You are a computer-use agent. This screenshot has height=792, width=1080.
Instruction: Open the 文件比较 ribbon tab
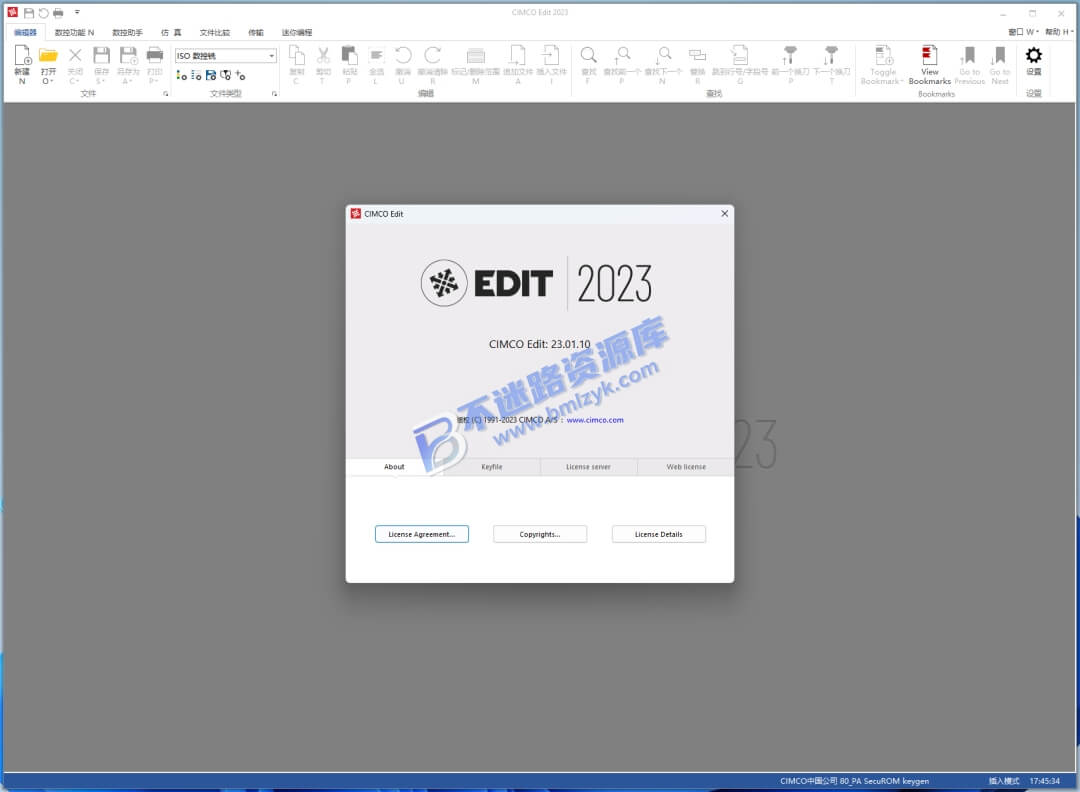tap(215, 32)
